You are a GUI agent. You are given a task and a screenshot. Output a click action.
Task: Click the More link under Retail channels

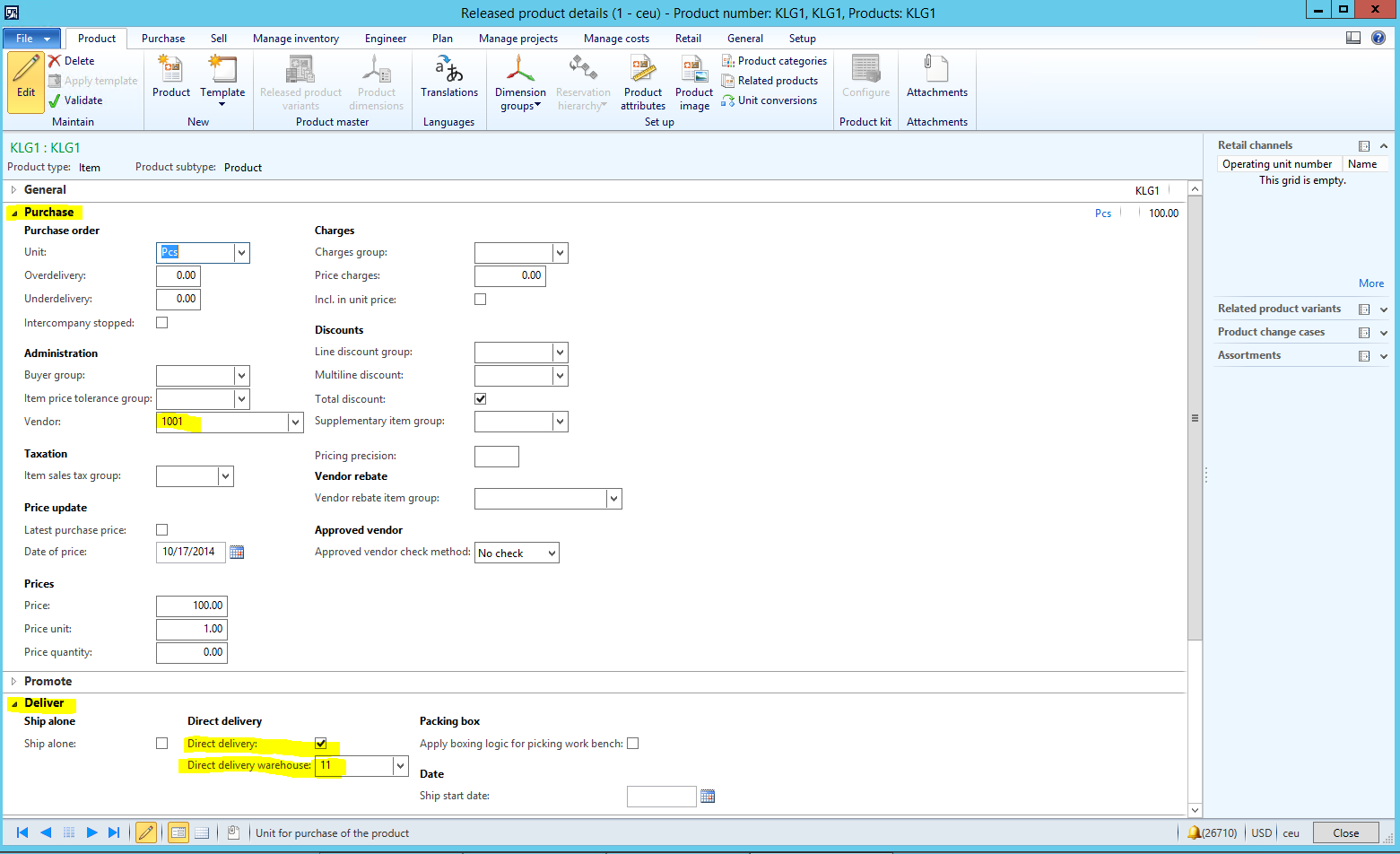1370,283
